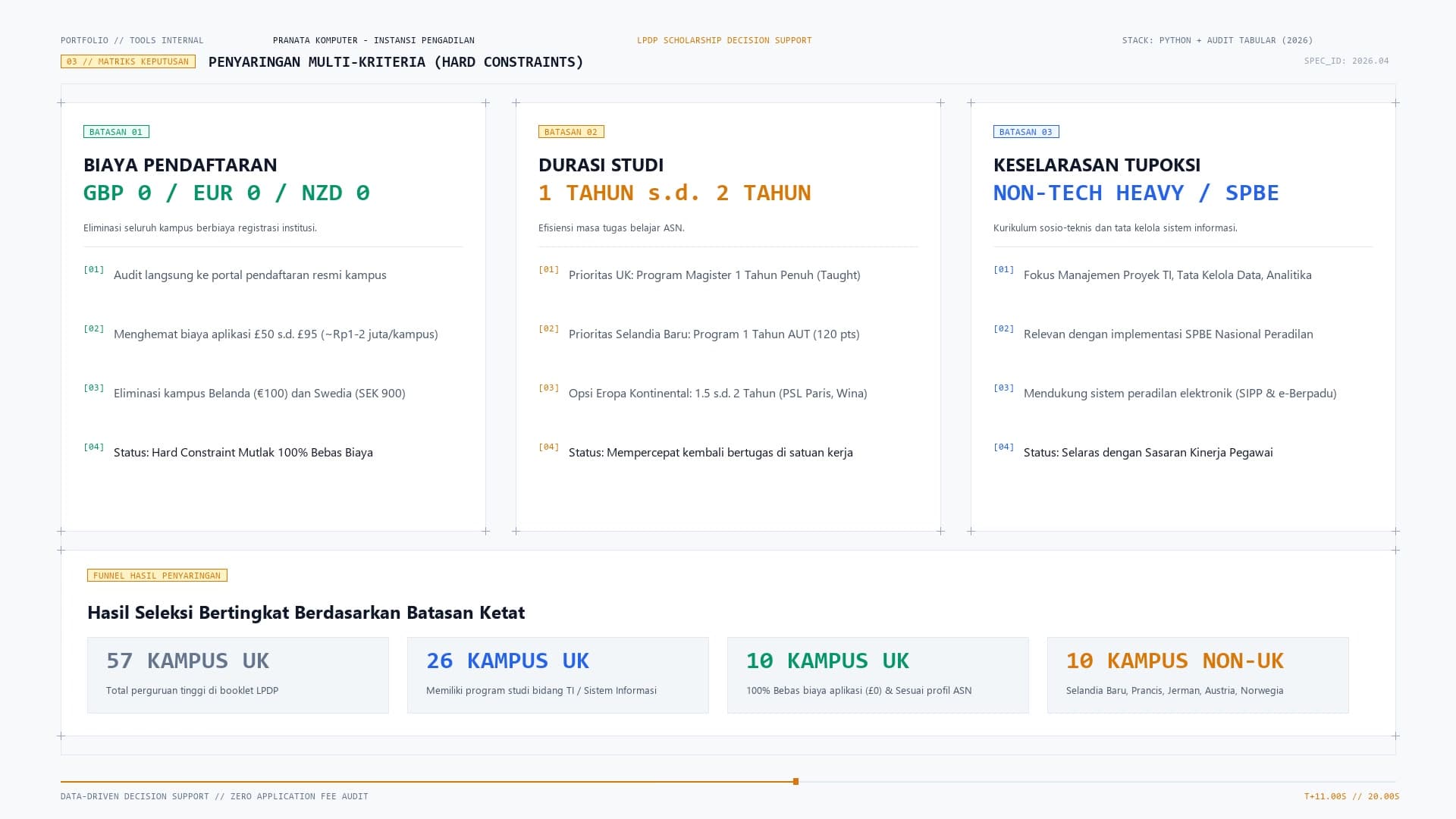Viewport: 1456px width, 819px height.
Task: Click 'PENYARINGAN MULTI-KRITERIA (HARD CONSTRAINTS)' title
Action: [x=396, y=62]
